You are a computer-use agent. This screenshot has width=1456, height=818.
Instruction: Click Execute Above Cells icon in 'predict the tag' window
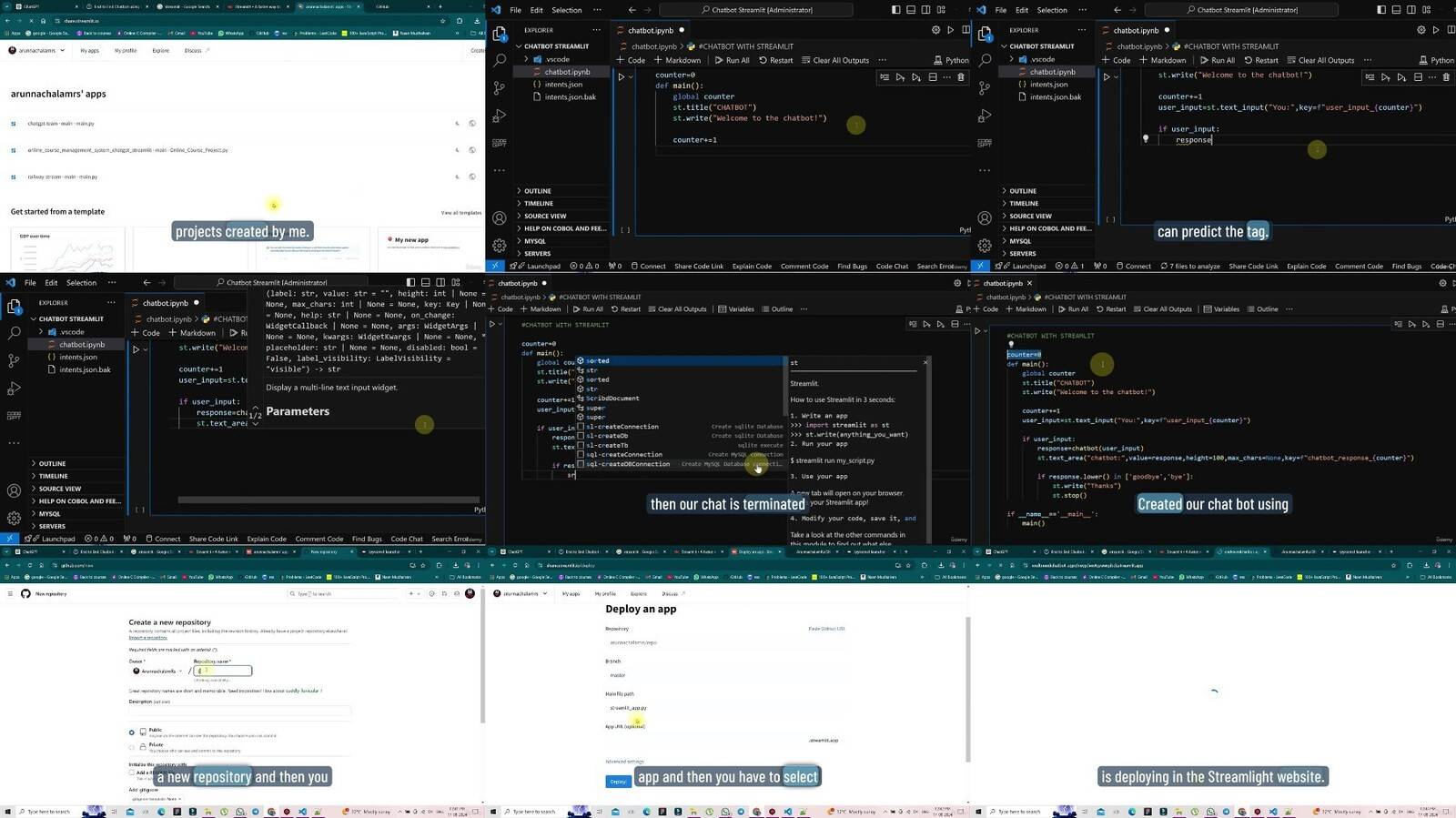[x=1385, y=77]
